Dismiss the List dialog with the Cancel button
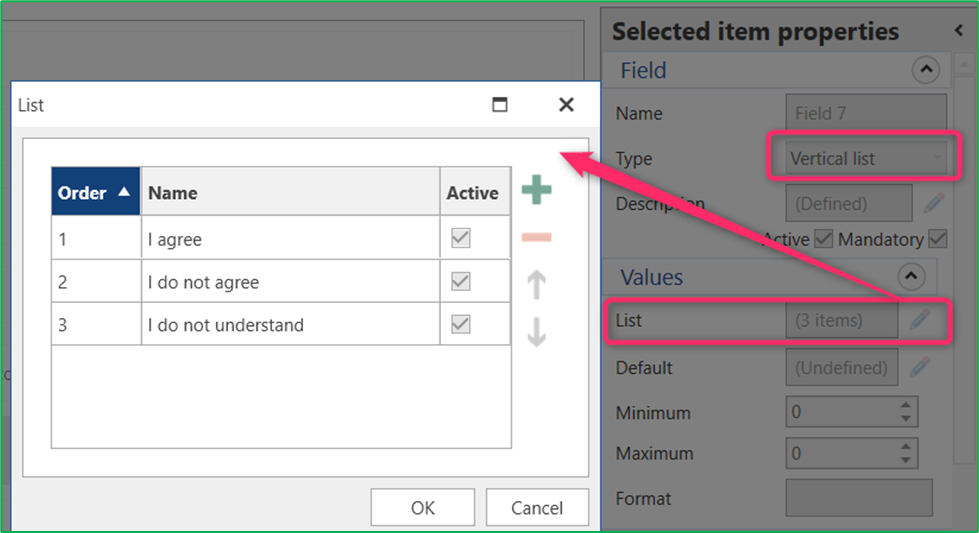The height and width of the screenshot is (533, 979). coord(537,507)
